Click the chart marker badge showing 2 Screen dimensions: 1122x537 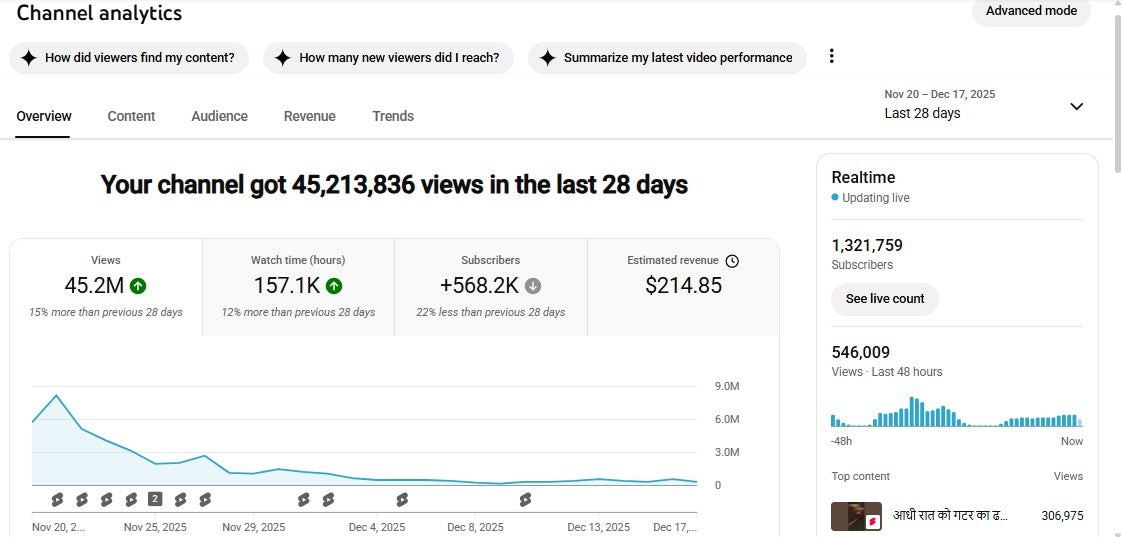pyautogui.click(x=155, y=499)
